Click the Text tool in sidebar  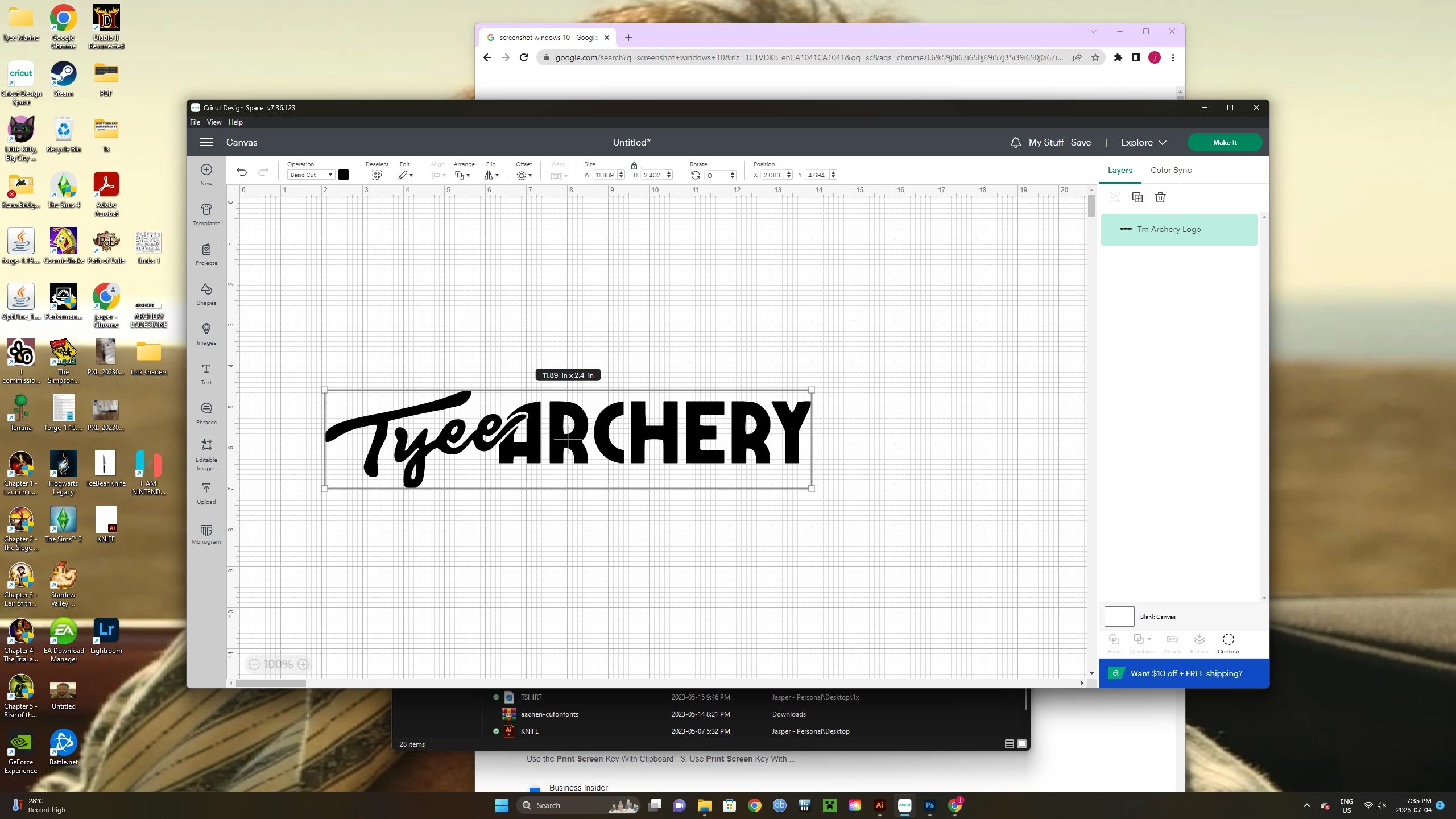[x=206, y=373]
